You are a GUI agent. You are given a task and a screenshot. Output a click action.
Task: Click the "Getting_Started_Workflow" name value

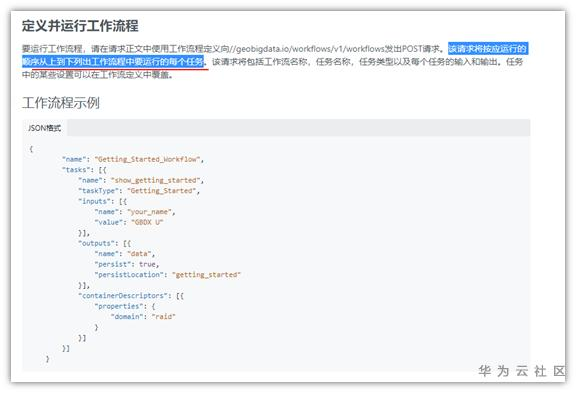click(147, 159)
